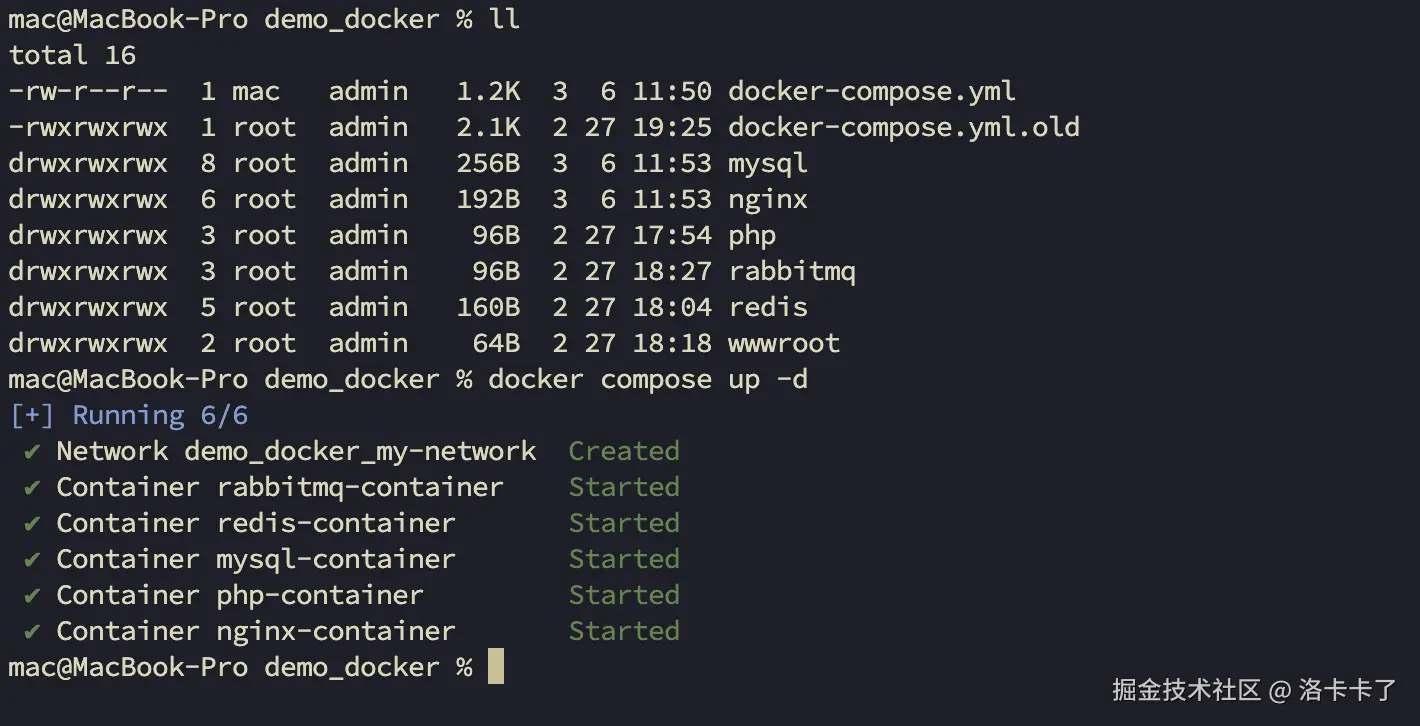Click the nginx directory name
This screenshot has height=726, width=1420.
(768, 200)
